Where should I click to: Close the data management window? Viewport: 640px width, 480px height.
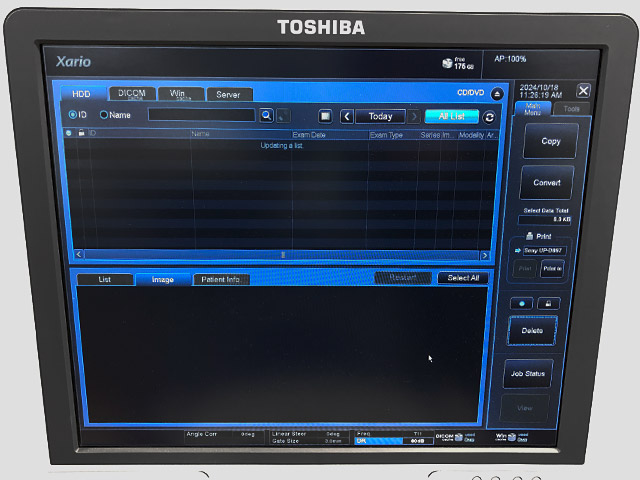[583, 91]
